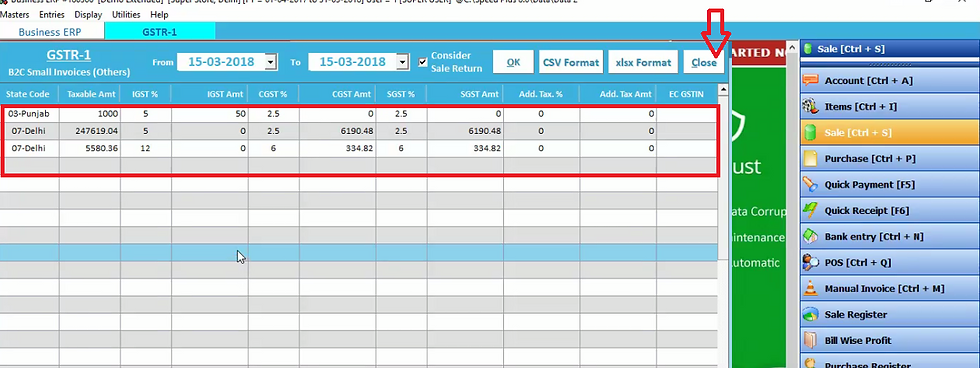Screen dimensions: 980x368
Task: Click the Sale Register icon
Action: 811,314
